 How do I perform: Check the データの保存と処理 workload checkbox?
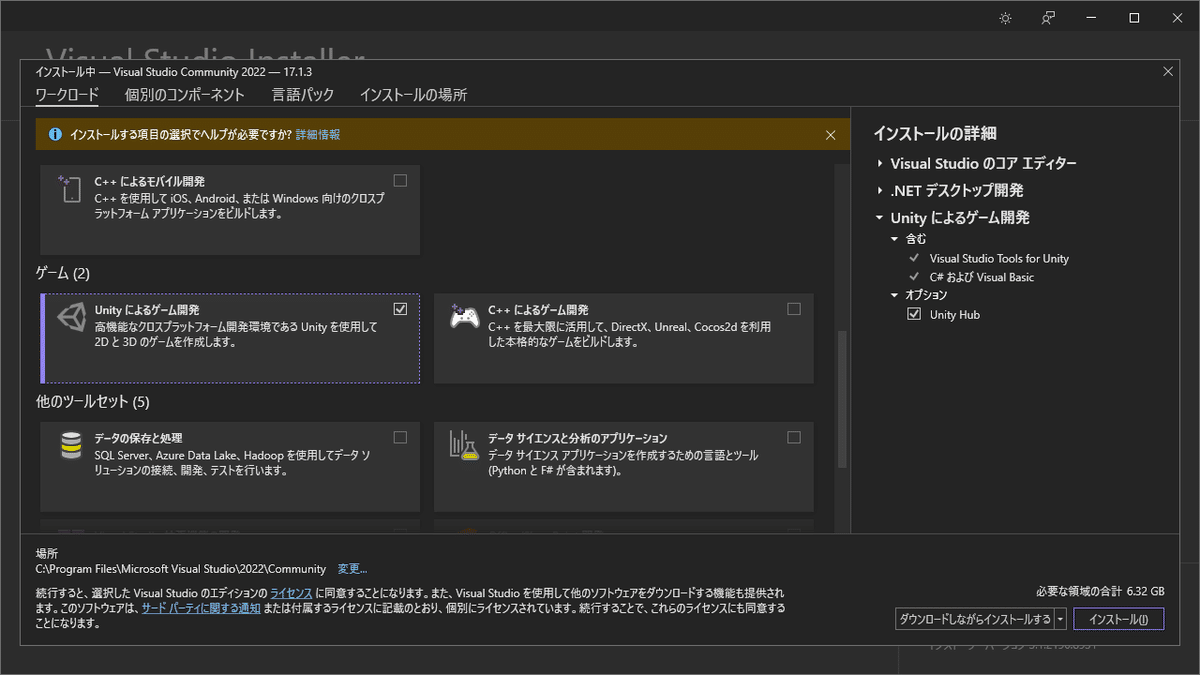click(401, 437)
